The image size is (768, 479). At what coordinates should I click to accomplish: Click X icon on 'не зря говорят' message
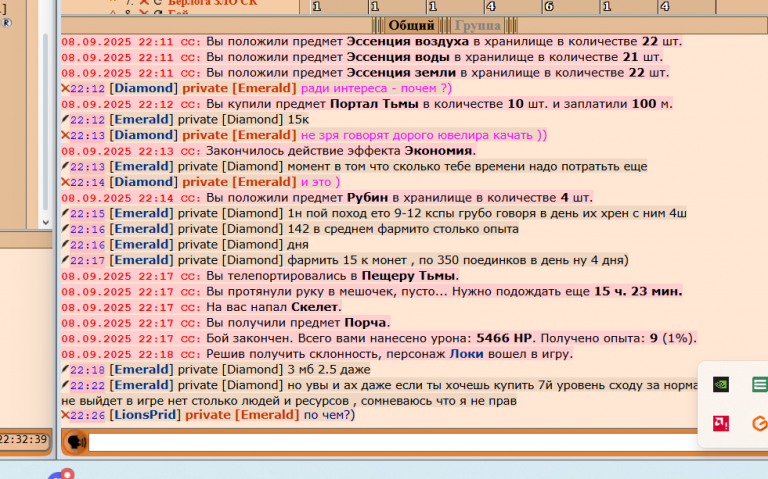coord(65,135)
